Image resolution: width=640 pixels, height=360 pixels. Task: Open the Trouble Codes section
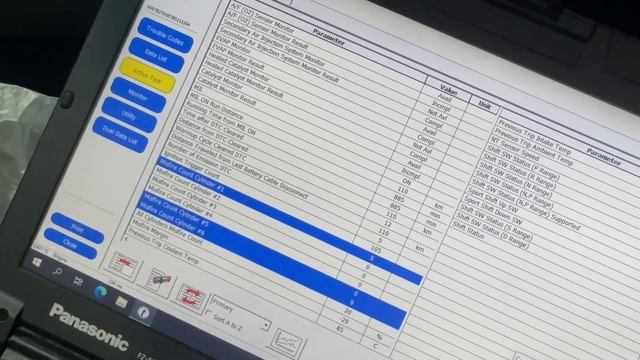point(165,36)
